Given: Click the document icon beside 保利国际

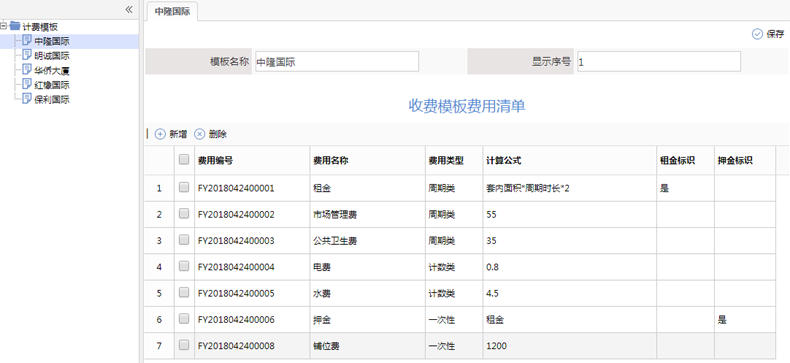Looking at the screenshot, I should 27,99.
